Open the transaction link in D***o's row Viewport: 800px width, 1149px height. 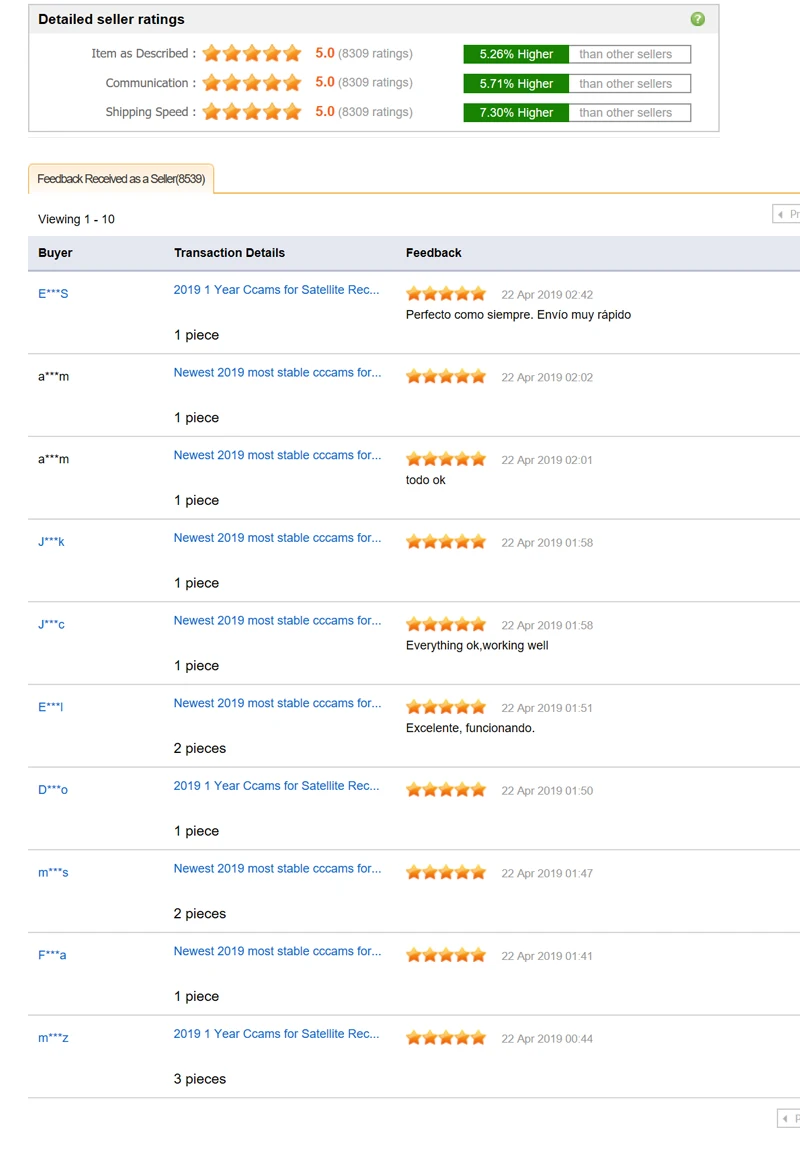pos(276,786)
